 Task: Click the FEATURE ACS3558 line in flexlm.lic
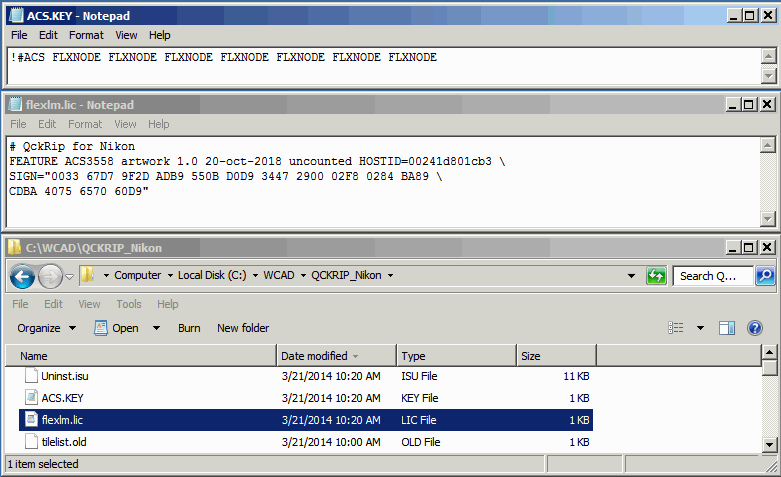pos(257,161)
